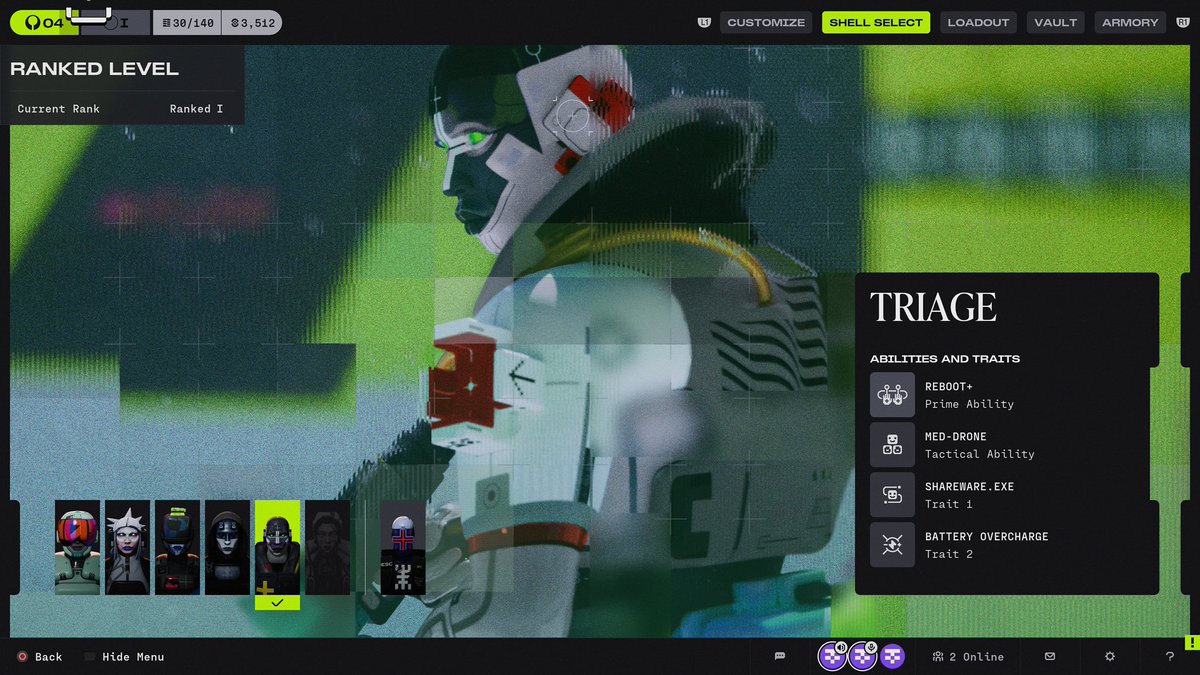Image resolution: width=1200 pixels, height=675 pixels.
Task: Click the Abilities and Traits heading
Action: [x=945, y=359]
